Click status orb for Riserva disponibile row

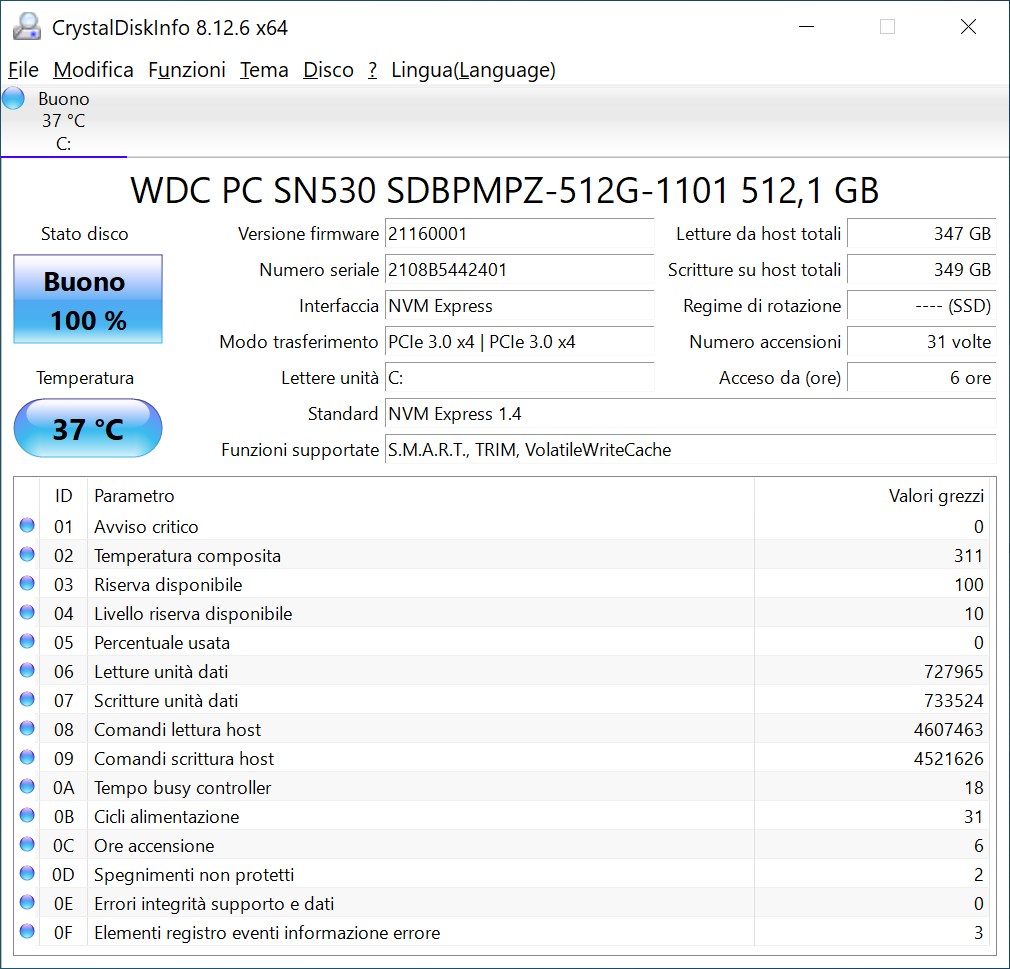click(27, 583)
